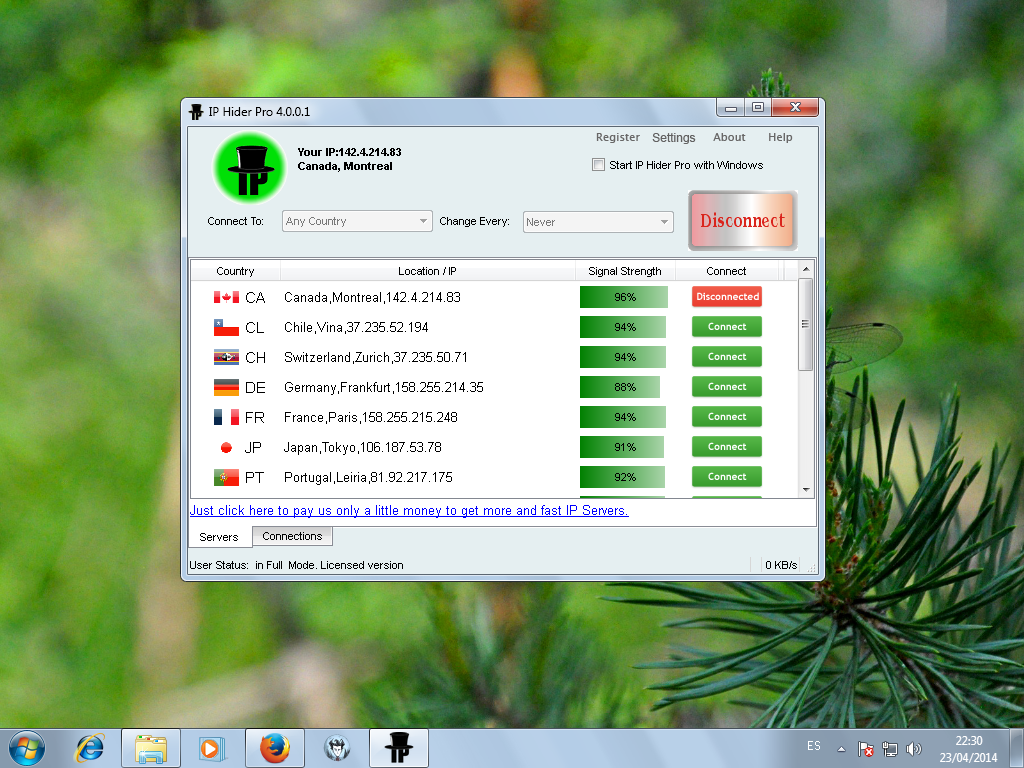This screenshot has width=1024, height=768.
Task: Click the server list scrollbar thumb
Action: (x=805, y=325)
